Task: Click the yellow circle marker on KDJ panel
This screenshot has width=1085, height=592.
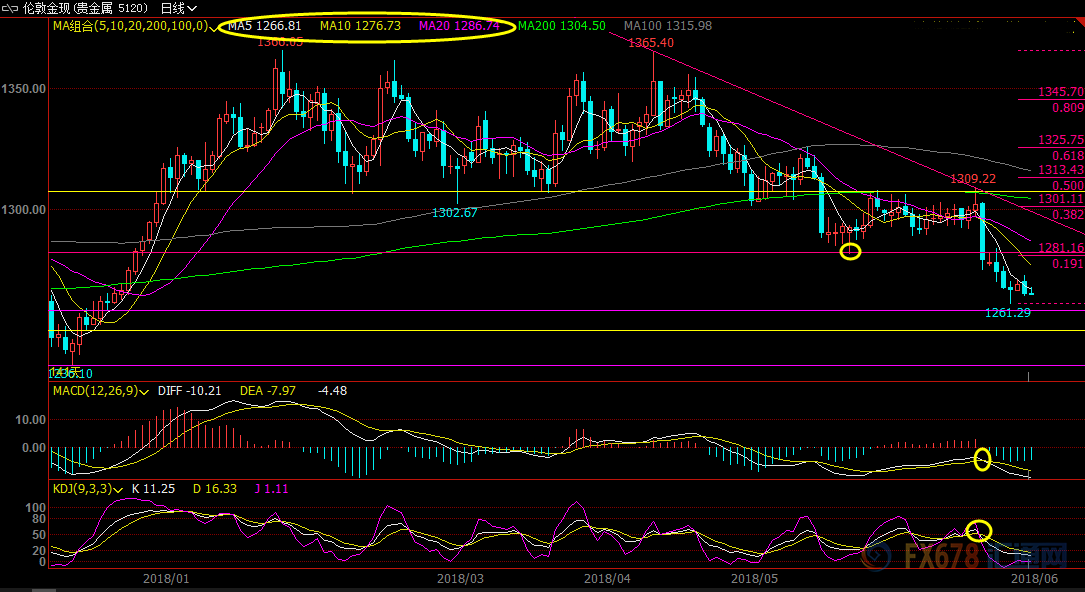Action: [x=980, y=530]
